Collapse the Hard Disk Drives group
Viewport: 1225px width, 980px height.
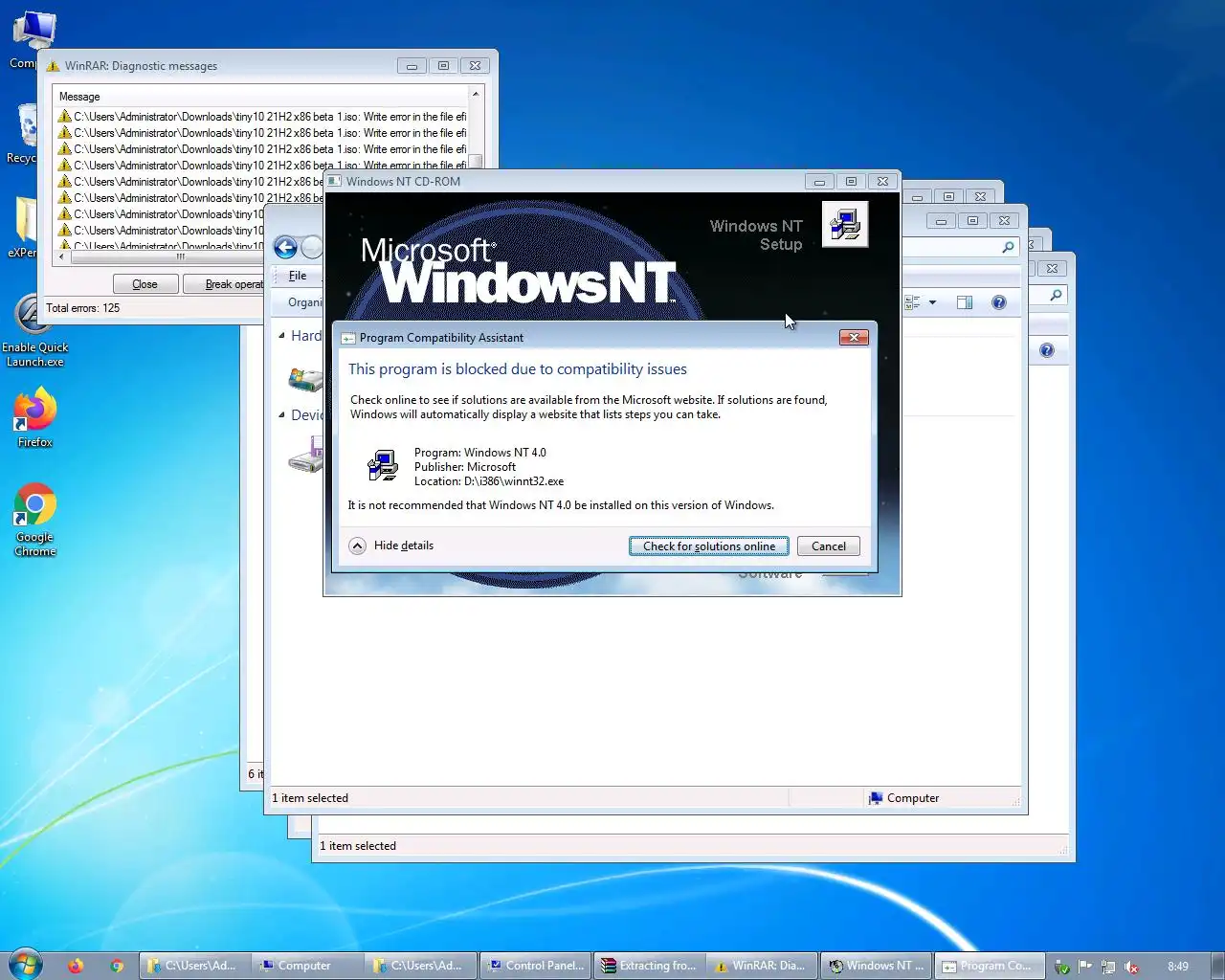(x=281, y=336)
